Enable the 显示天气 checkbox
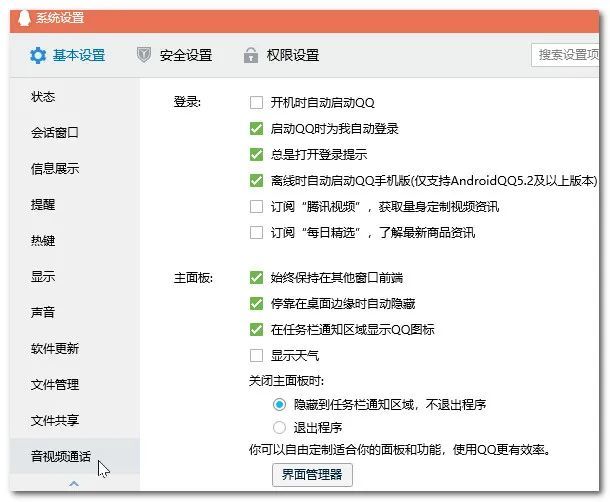 (256, 355)
